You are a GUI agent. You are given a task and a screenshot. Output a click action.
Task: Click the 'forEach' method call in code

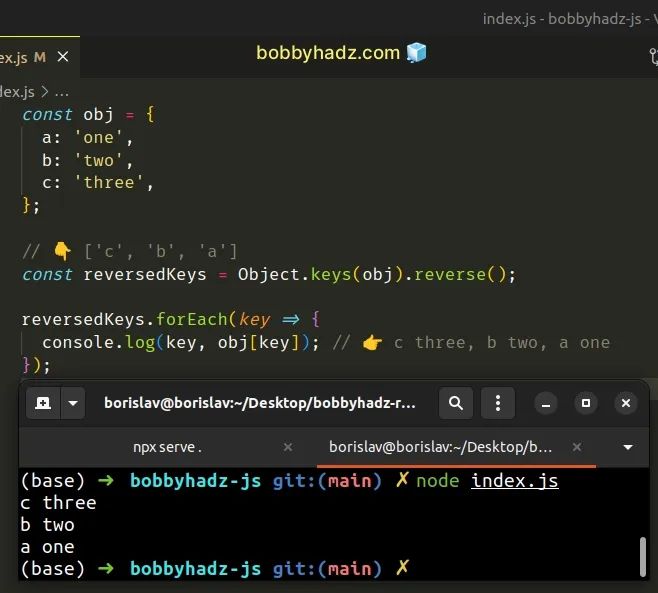coord(192,320)
